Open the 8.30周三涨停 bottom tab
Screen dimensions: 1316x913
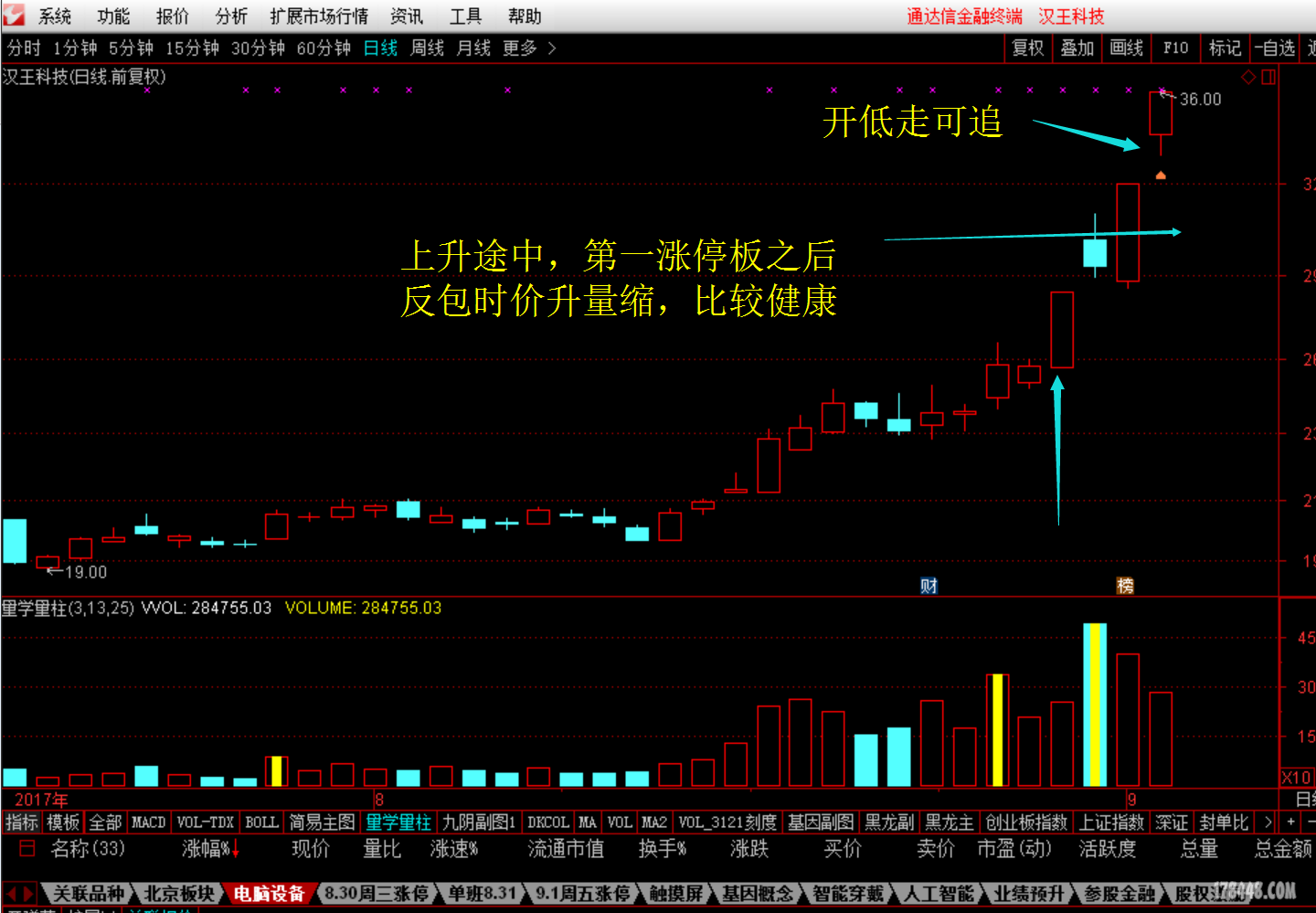[x=377, y=893]
